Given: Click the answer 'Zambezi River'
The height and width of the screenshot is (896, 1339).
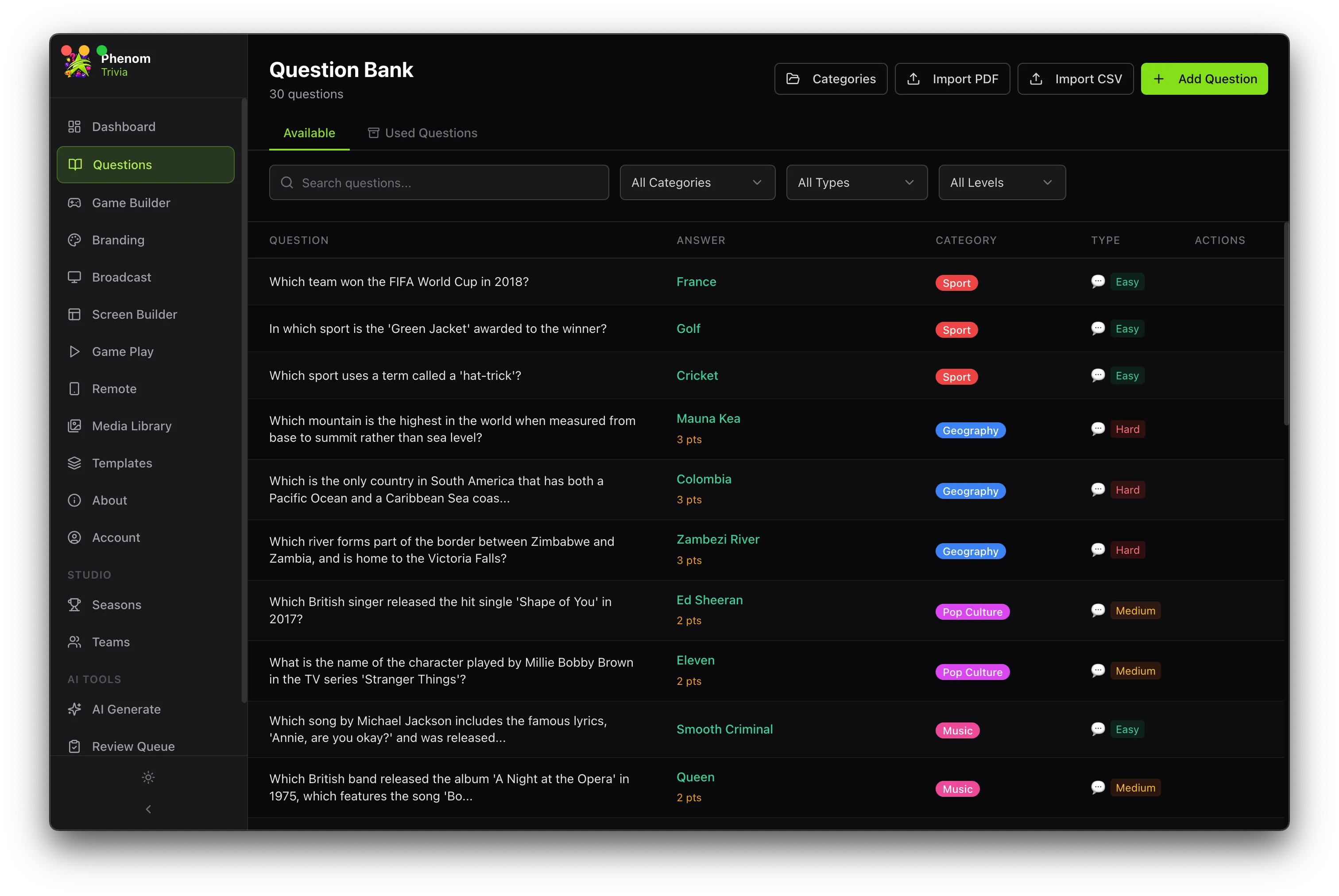Looking at the screenshot, I should [718, 540].
